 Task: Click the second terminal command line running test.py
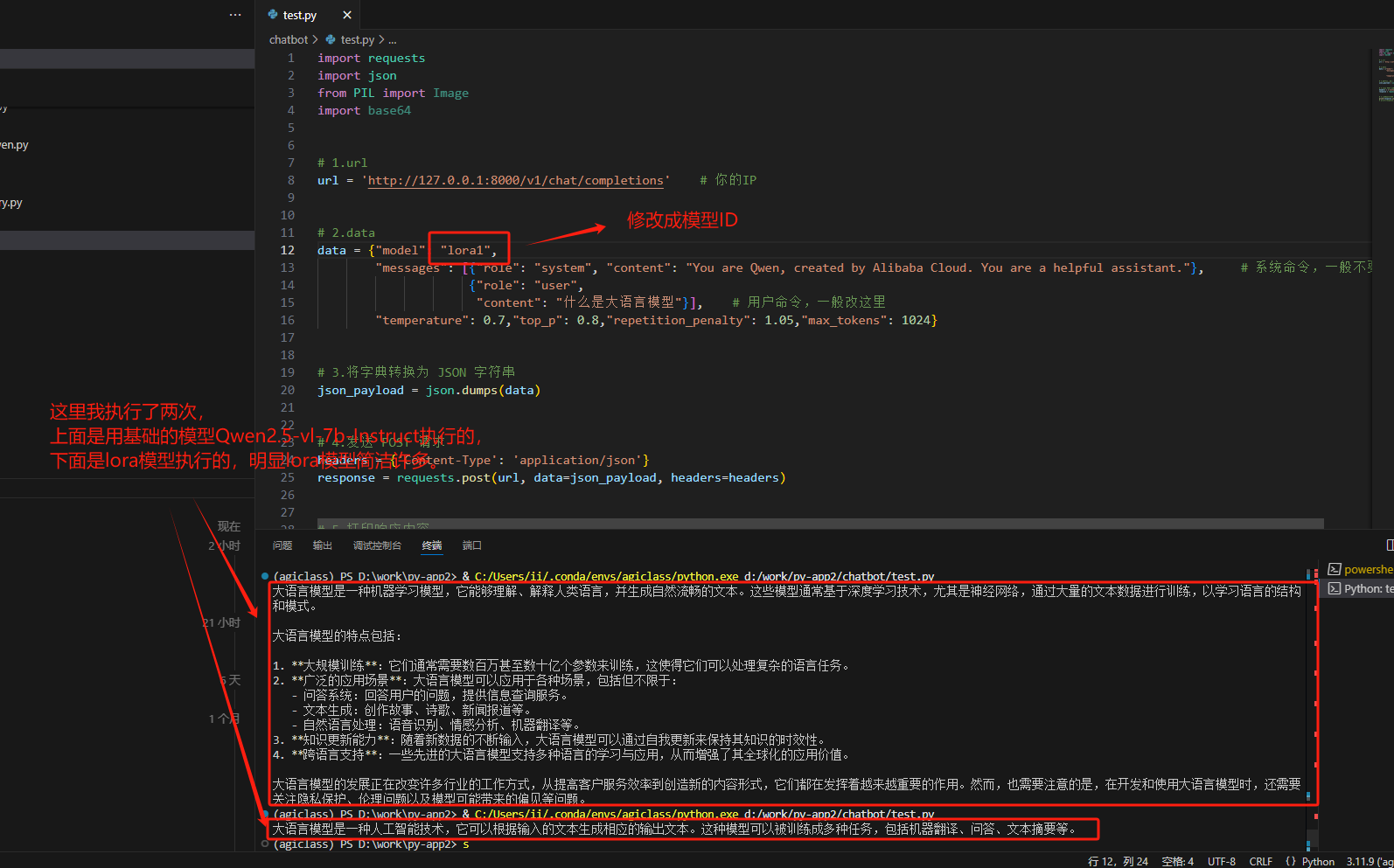(603, 814)
